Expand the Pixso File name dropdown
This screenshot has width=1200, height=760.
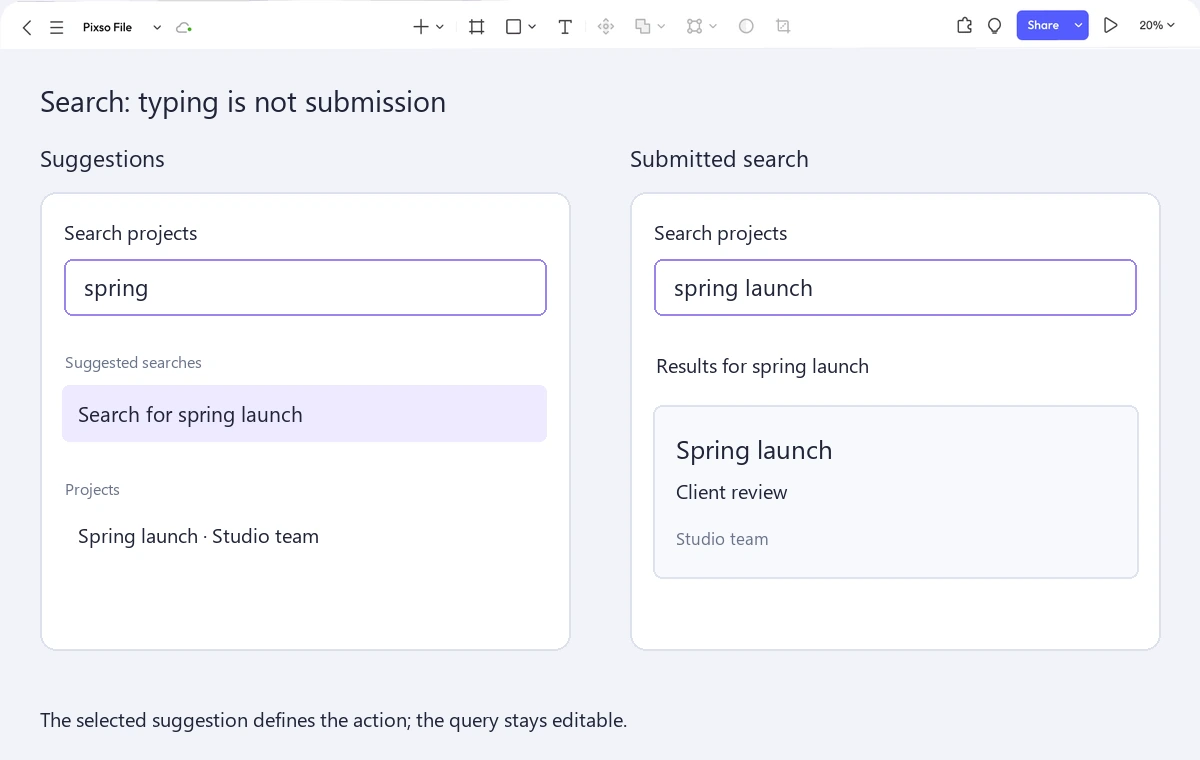(x=157, y=27)
